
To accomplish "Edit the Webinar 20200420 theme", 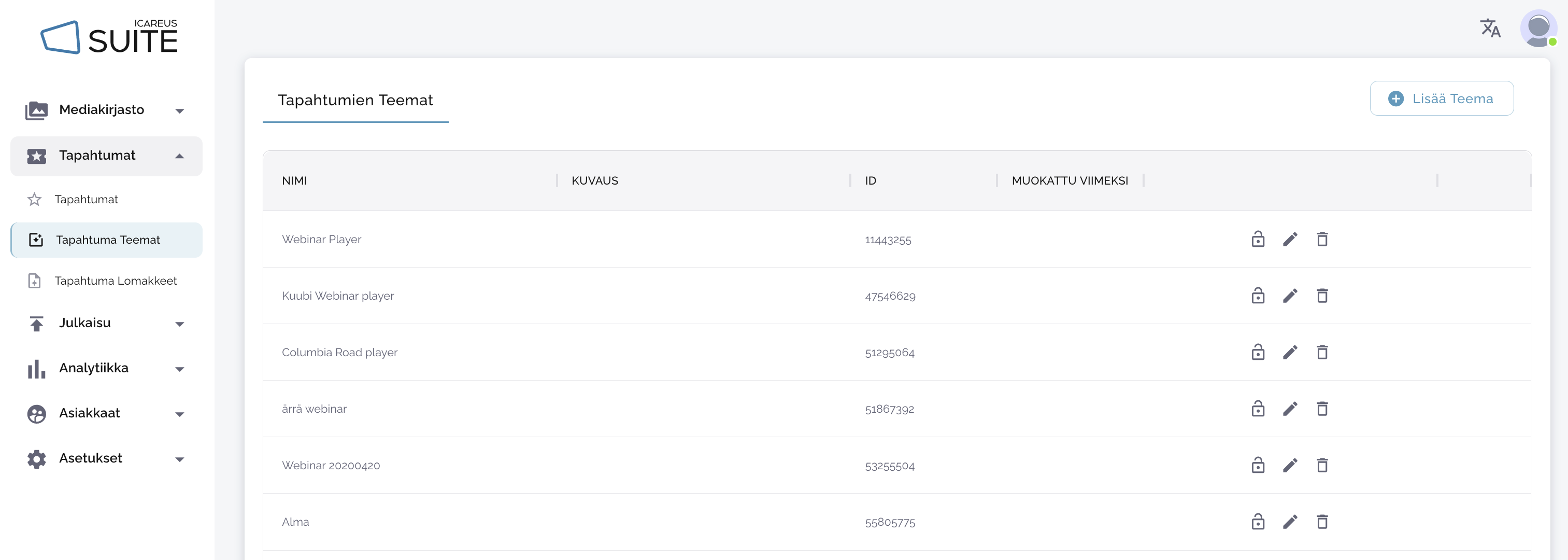I will click(x=1290, y=466).
